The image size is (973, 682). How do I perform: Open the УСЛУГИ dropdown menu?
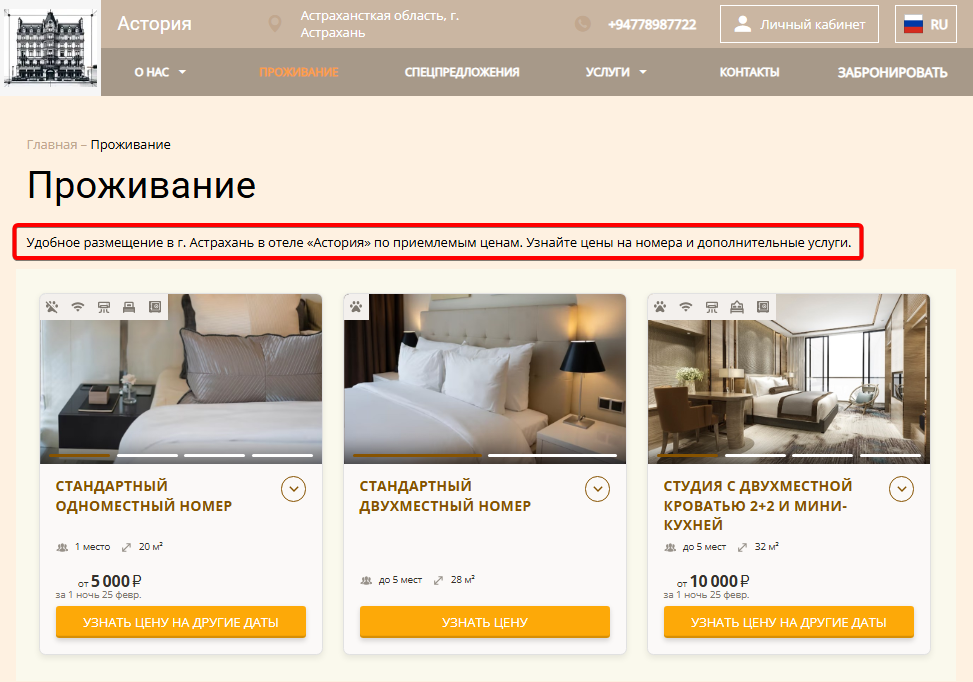point(616,72)
